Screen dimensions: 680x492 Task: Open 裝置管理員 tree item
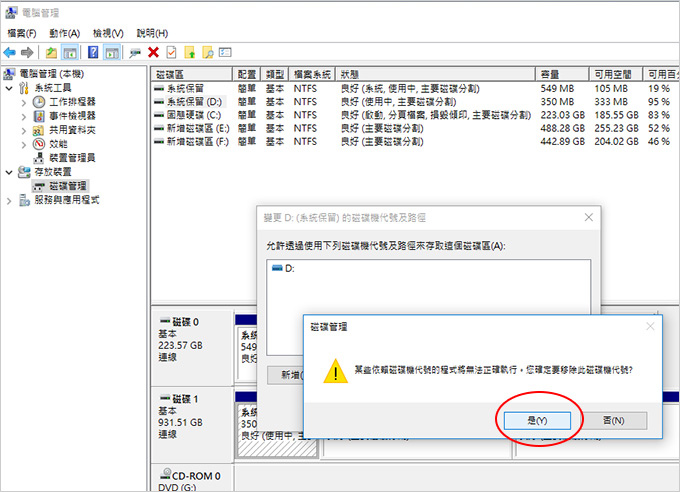[72, 158]
